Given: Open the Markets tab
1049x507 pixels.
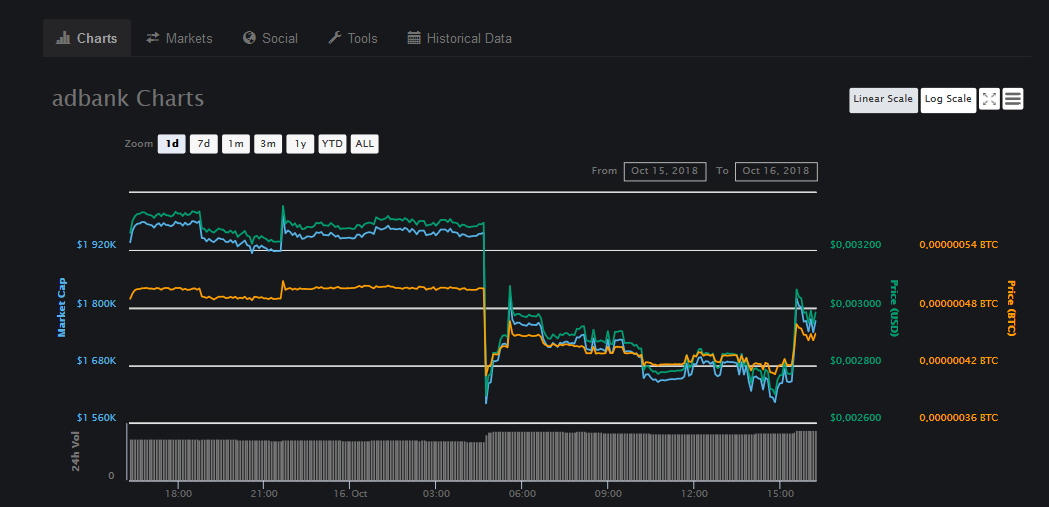Looking at the screenshot, I should (179, 38).
